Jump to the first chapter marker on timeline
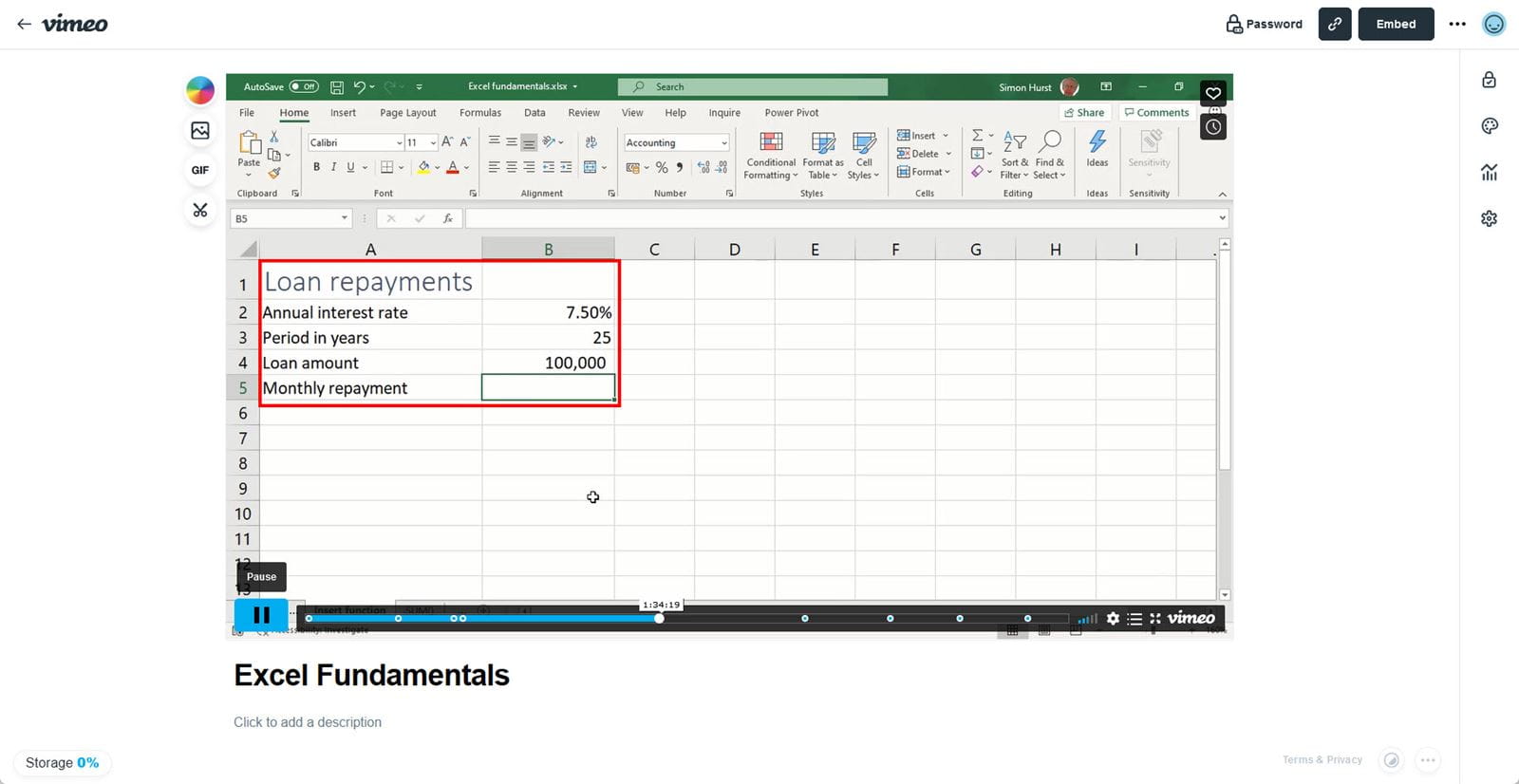1519x784 pixels. [309, 618]
